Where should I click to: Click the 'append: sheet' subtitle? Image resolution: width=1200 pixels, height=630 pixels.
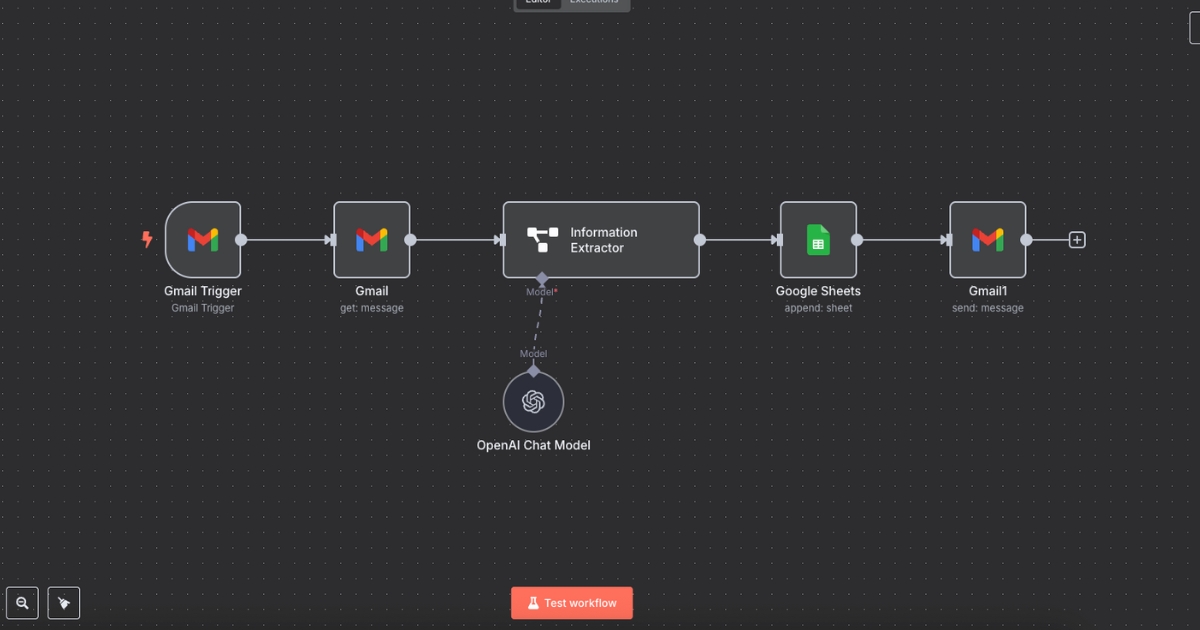(818, 308)
